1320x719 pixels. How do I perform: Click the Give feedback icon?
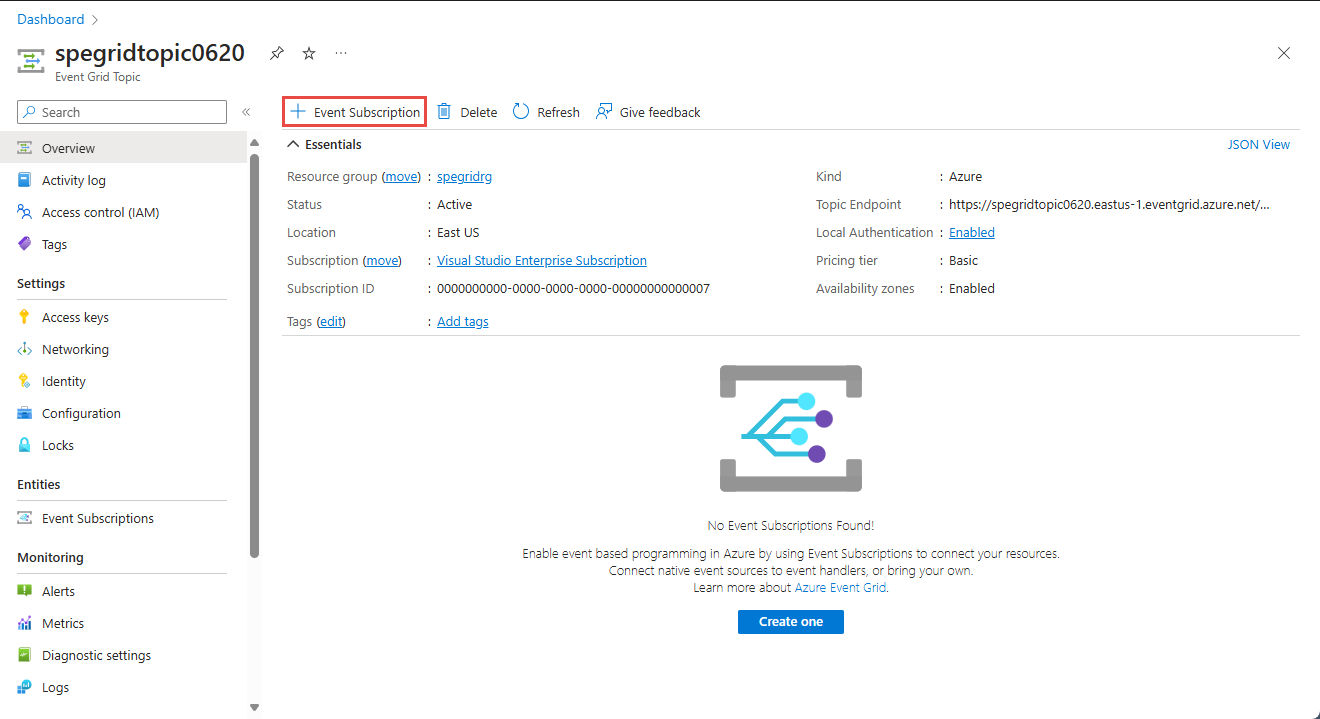(x=603, y=112)
